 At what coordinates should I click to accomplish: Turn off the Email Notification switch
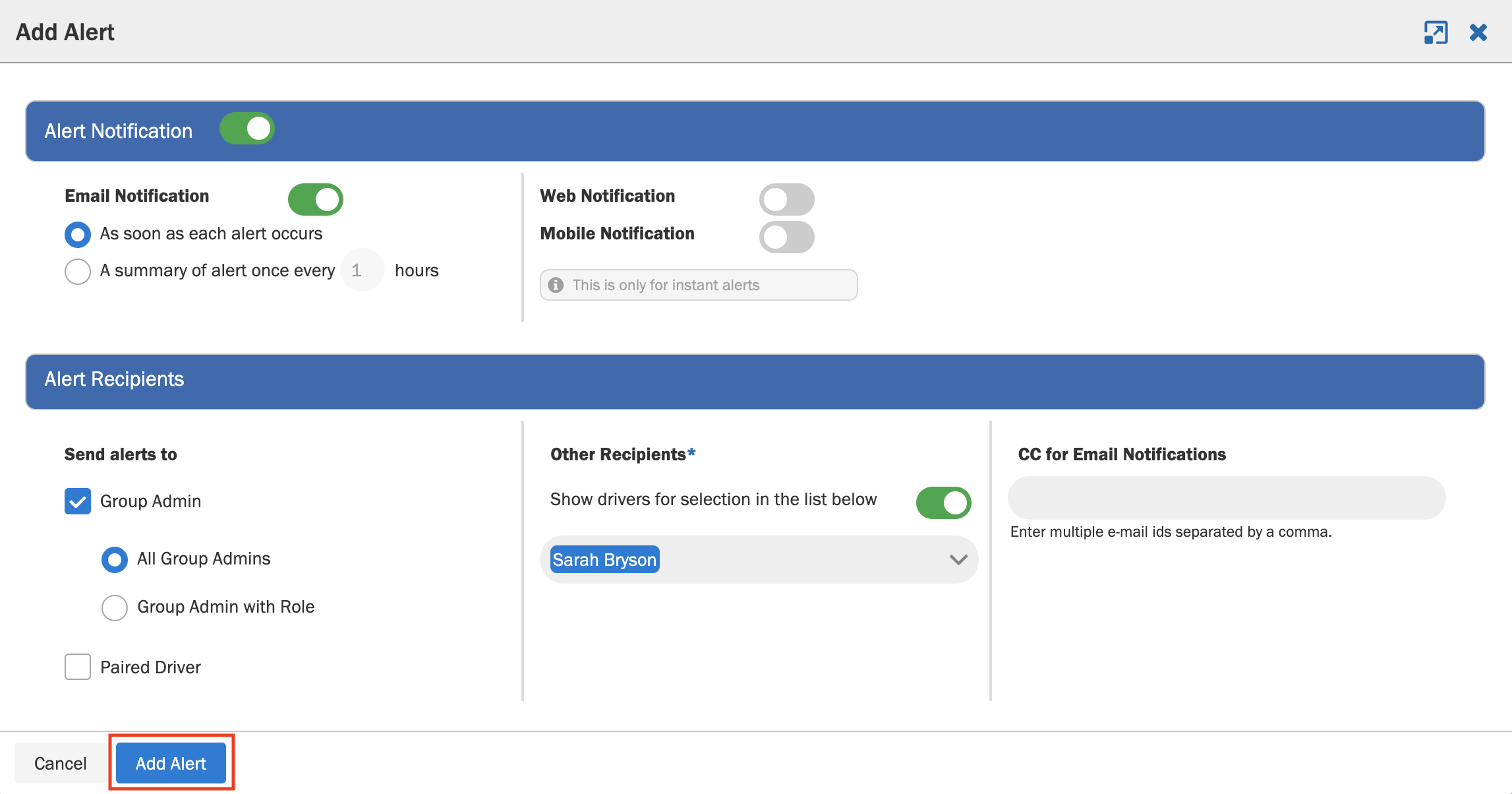click(316, 199)
